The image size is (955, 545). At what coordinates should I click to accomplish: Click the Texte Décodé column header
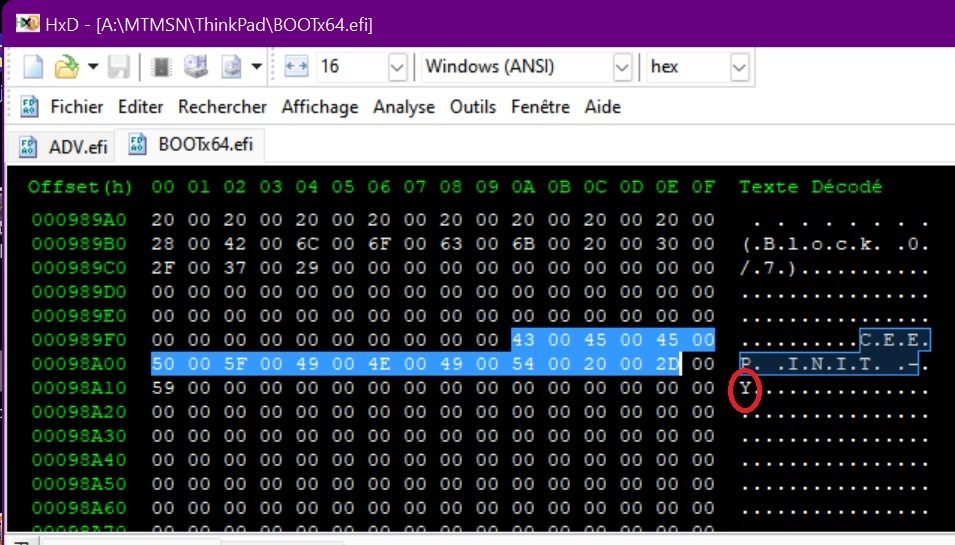(810, 187)
